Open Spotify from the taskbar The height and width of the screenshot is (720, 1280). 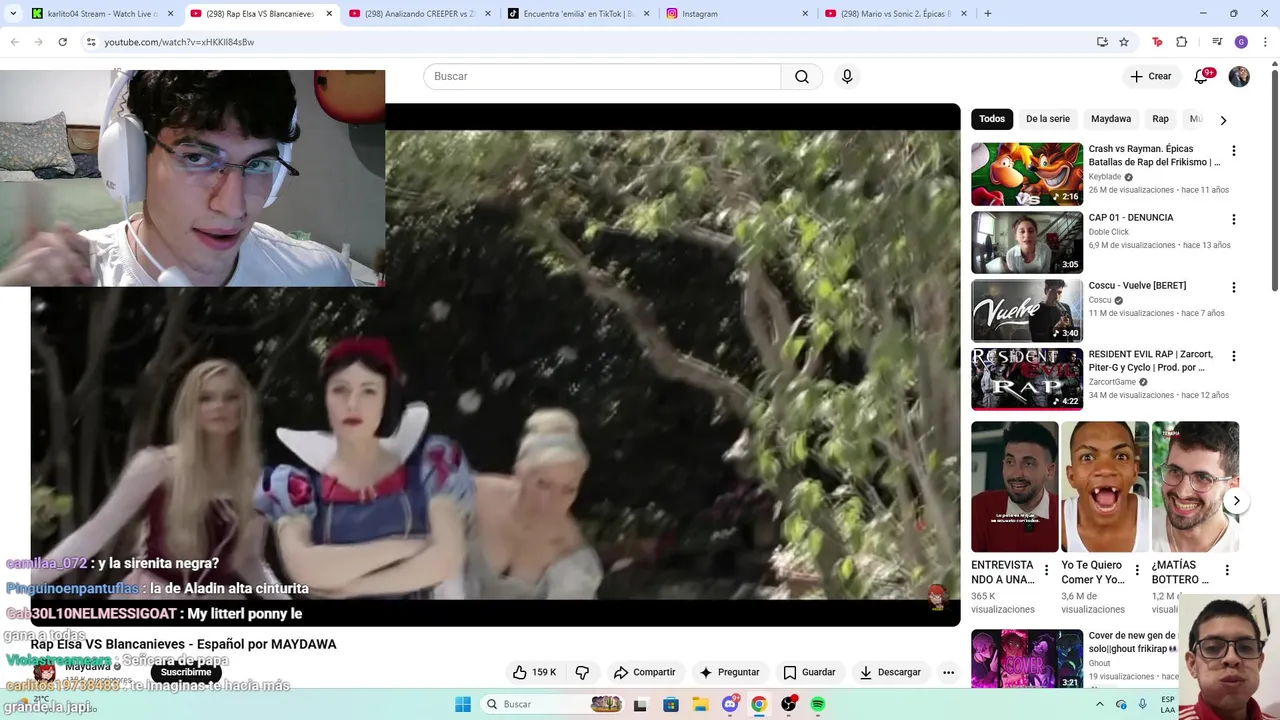coord(818,704)
